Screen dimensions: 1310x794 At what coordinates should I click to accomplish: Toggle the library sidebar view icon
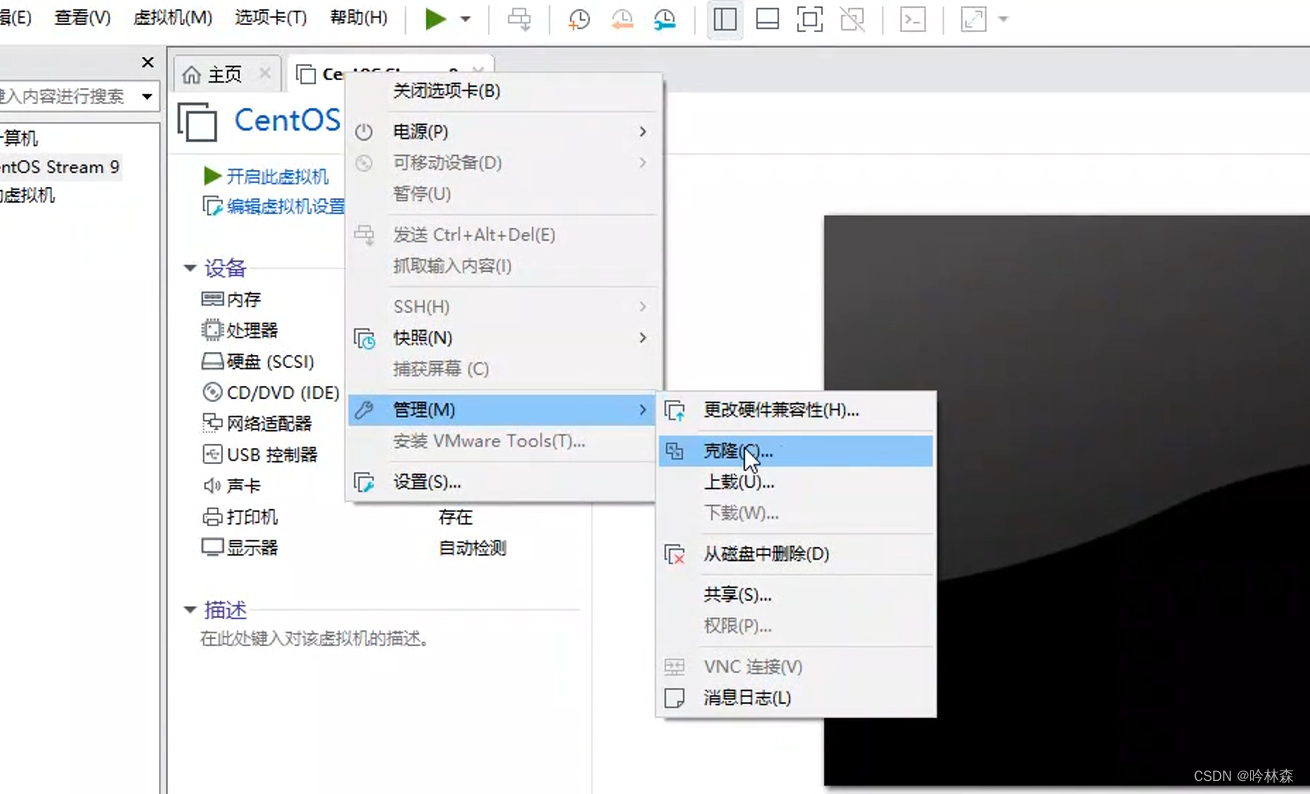coord(725,19)
